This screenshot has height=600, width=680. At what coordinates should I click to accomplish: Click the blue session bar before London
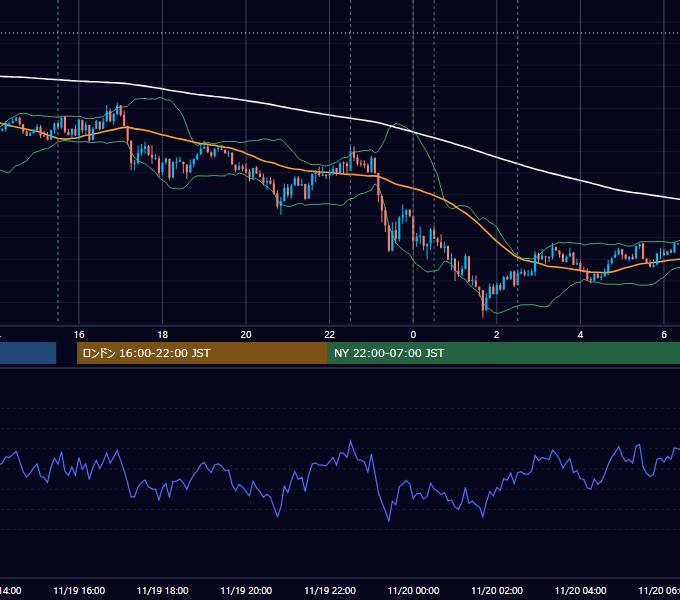point(28,353)
